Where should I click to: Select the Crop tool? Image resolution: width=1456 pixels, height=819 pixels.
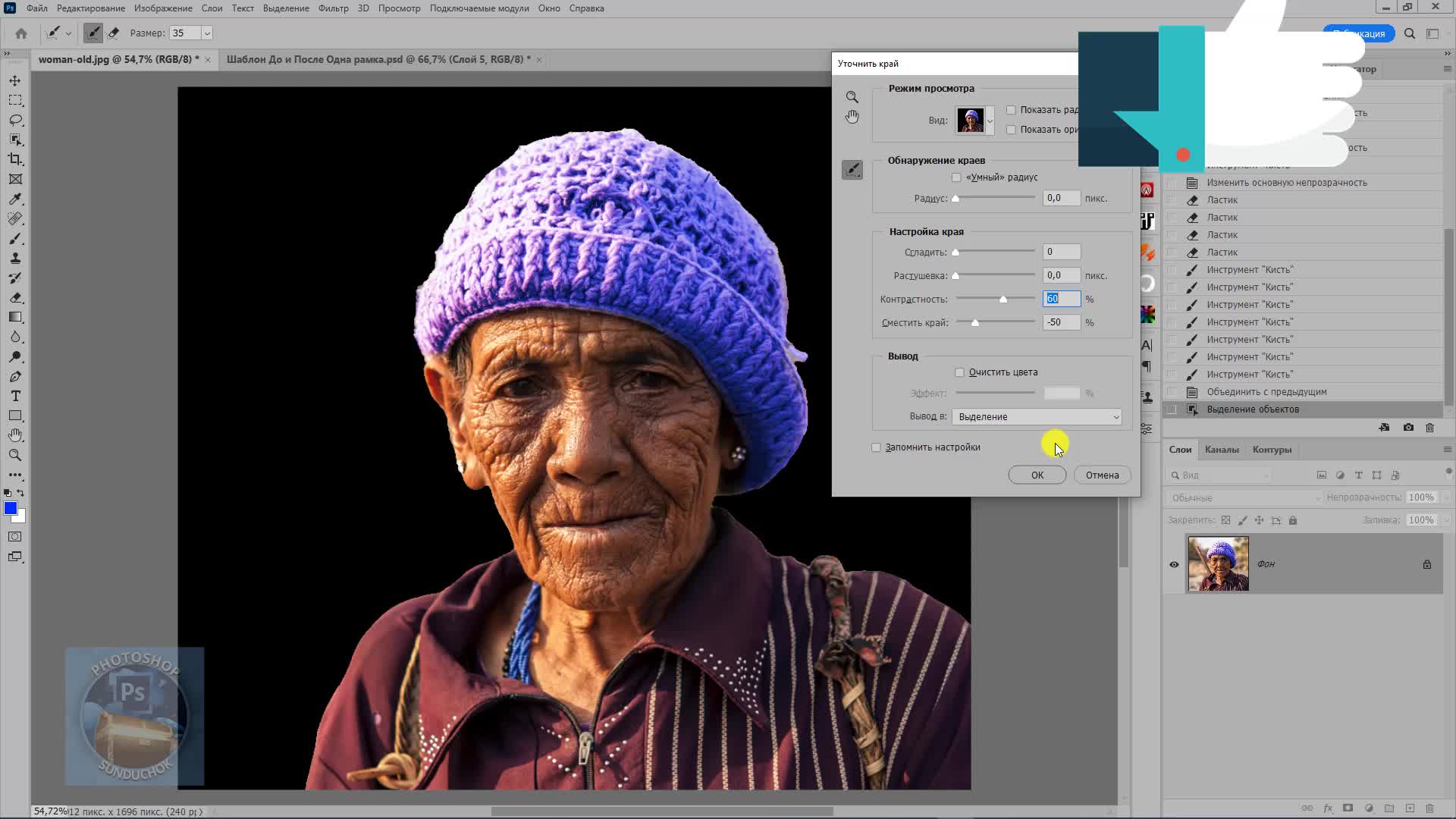[x=15, y=159]
